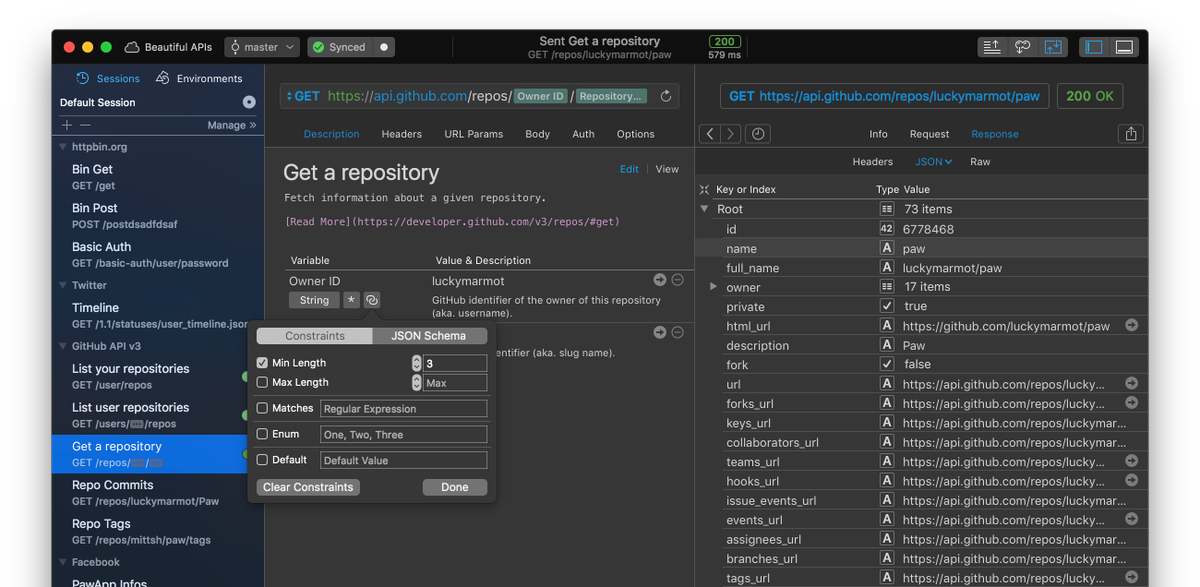Click the plus icon to add request
Image resolution: width=1200 pixels, height=587 pixels.
point(67,125)
